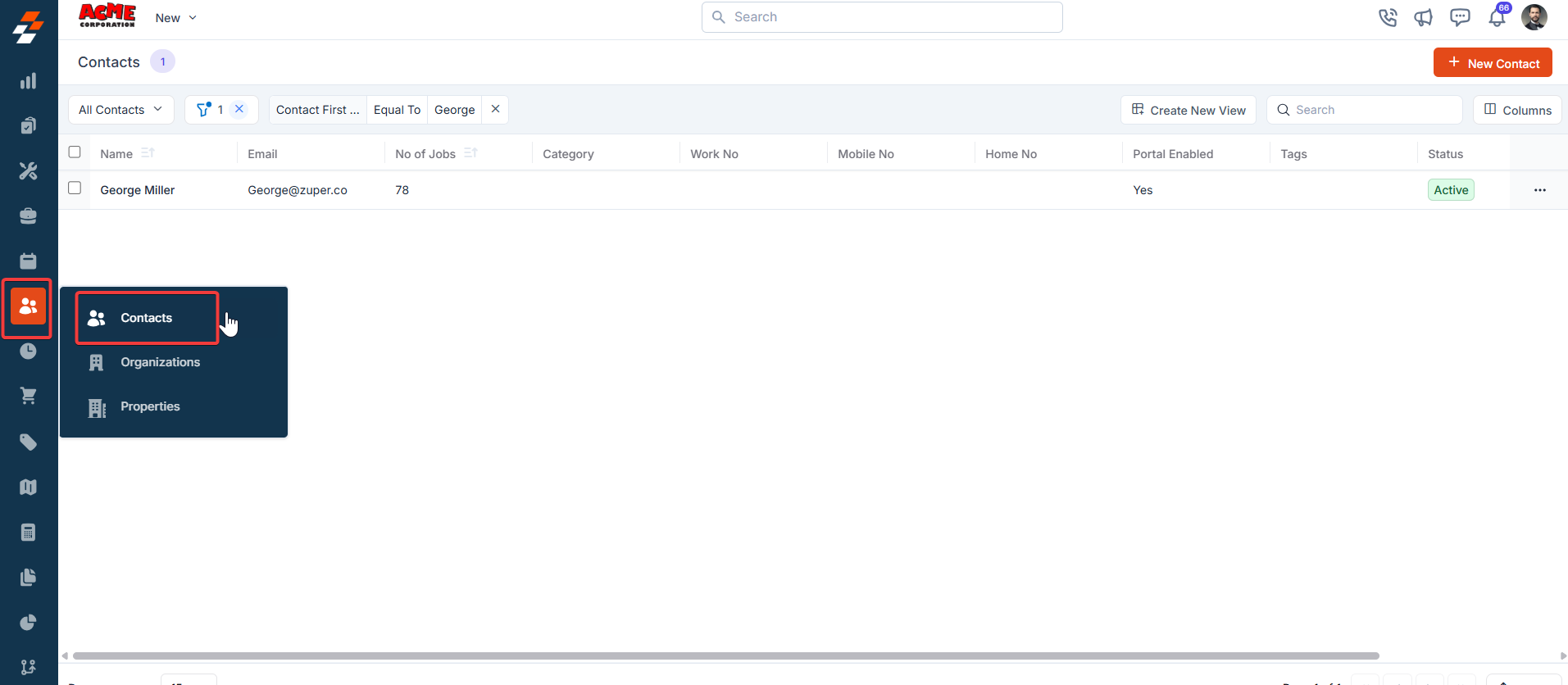This screenshot has height=685, width=1568.
Task: Click the Work No column header
Action: click(x=714, y=154)
